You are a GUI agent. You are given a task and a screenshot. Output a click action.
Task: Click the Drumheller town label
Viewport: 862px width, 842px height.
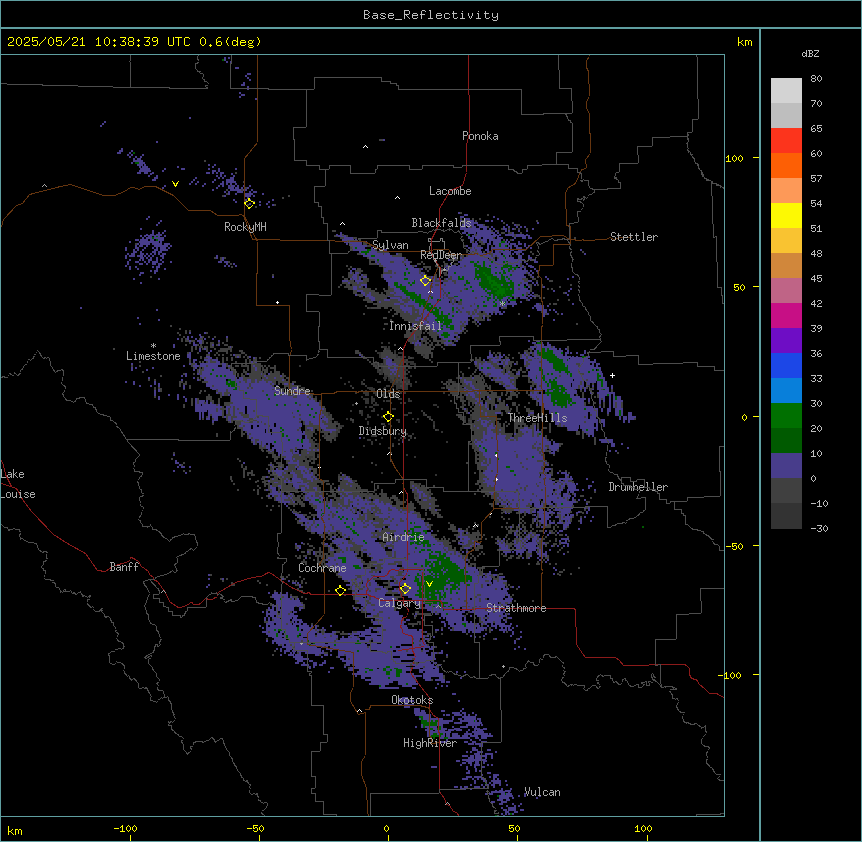638,487
